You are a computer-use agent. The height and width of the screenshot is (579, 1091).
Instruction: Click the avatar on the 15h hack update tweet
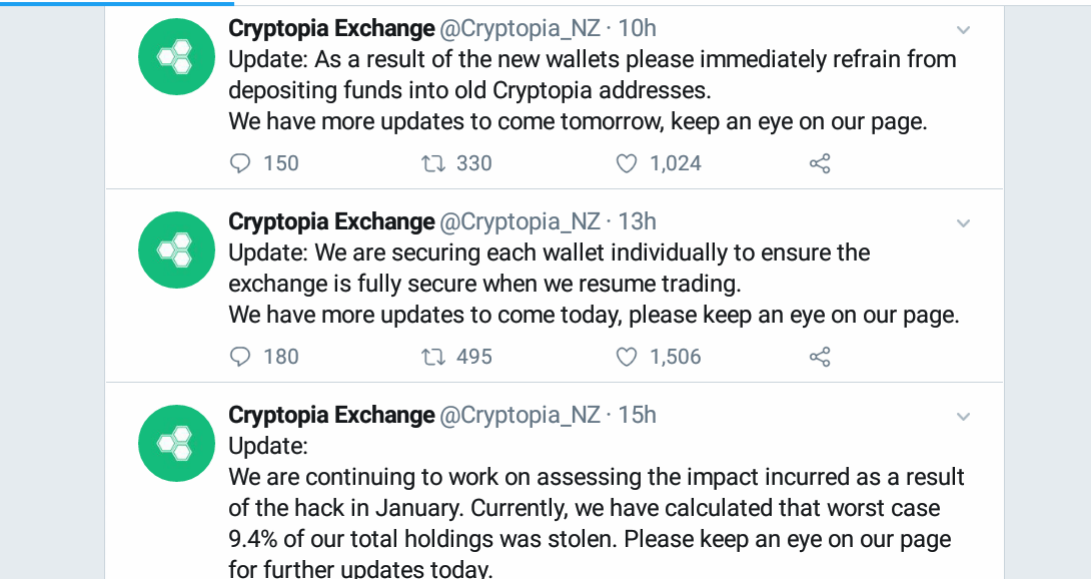(175, 442)
